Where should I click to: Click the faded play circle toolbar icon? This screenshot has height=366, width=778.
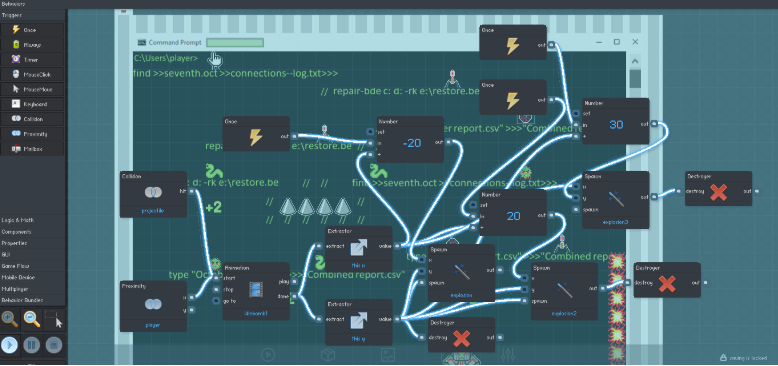pyautogui.click(x=268, y=355)
